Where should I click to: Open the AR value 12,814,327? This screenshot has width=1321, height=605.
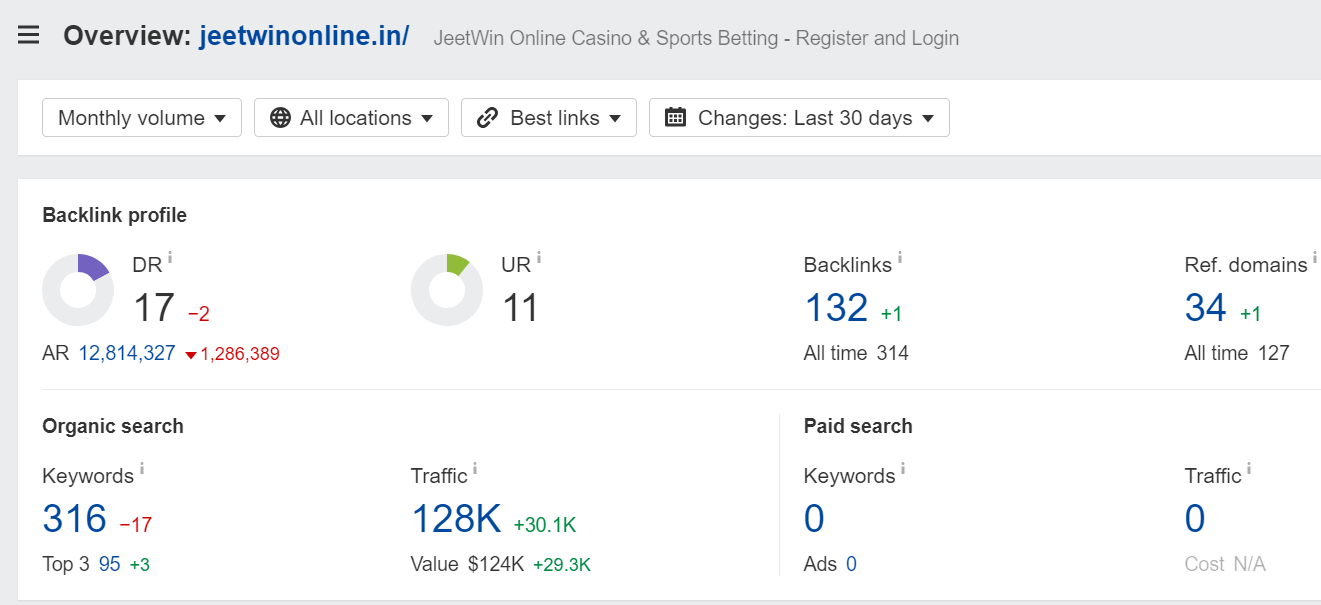pyautogui.click(x=127, y=353)
